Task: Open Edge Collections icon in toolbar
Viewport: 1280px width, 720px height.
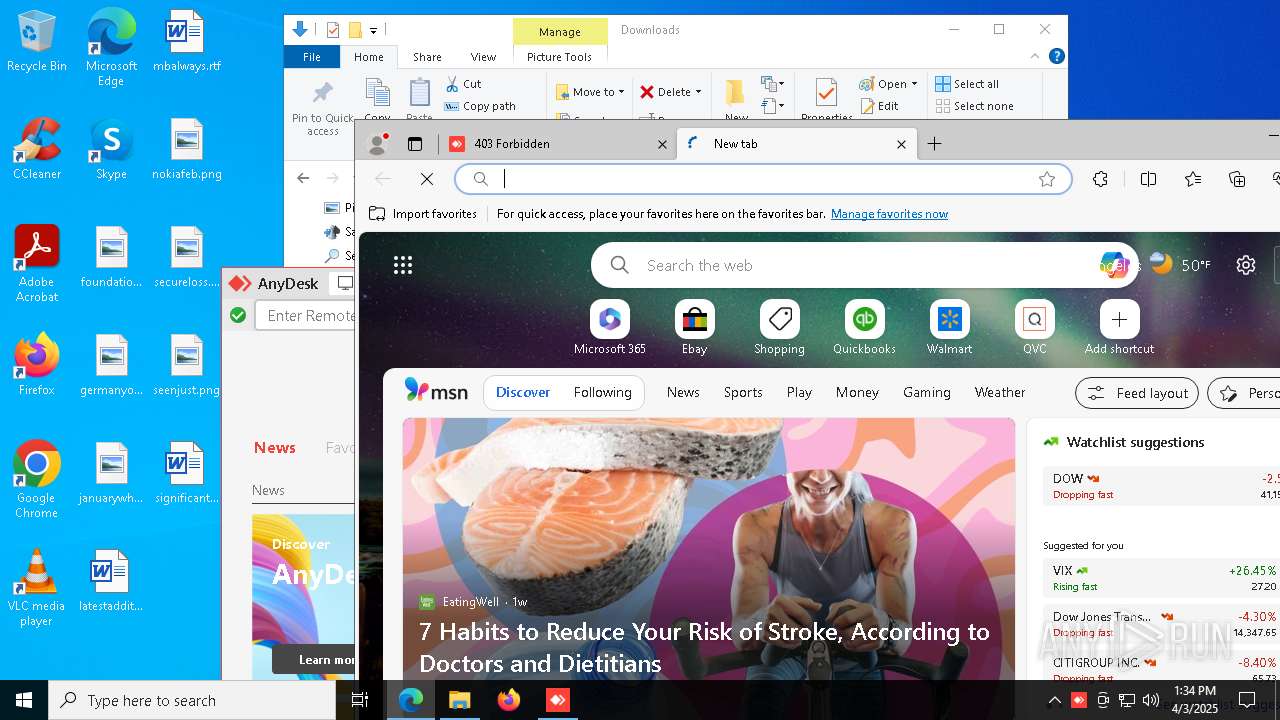Action: click(1237, 179)
